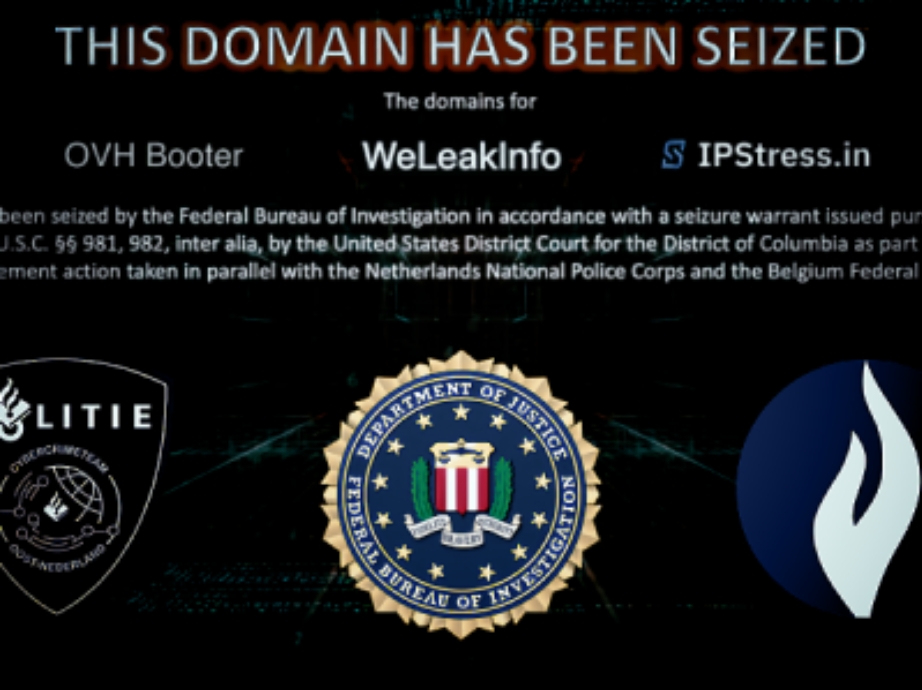
Task: Click the word DOMAIN in the heading
Action: (x=299, y=46)
